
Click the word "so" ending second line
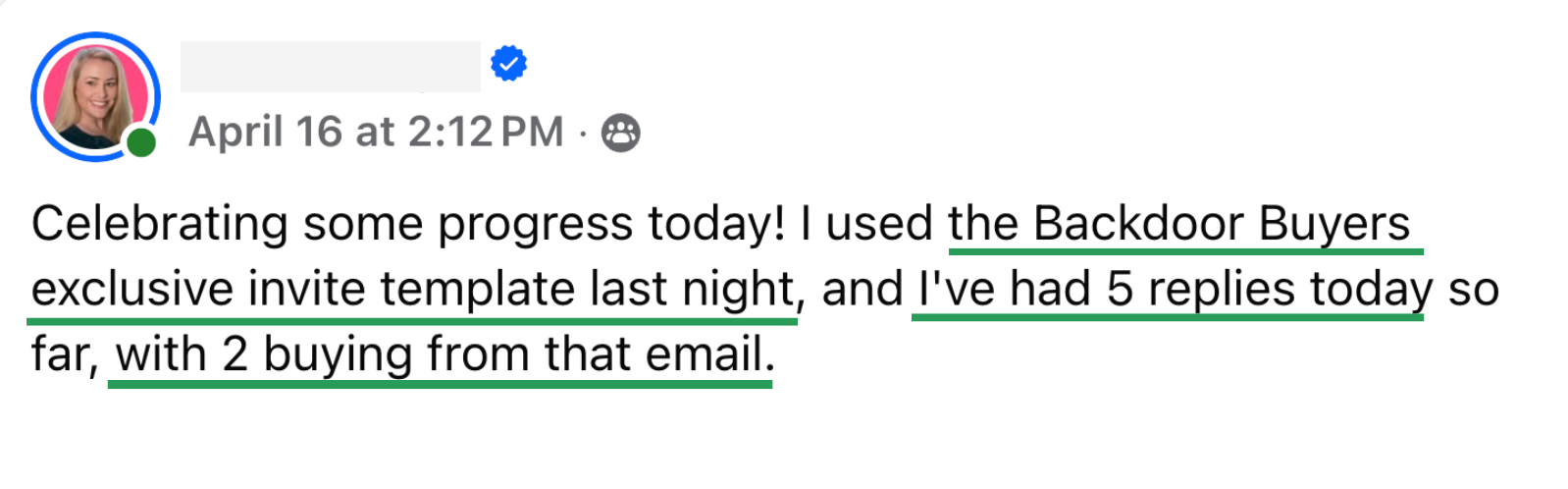click(1473, 291)
